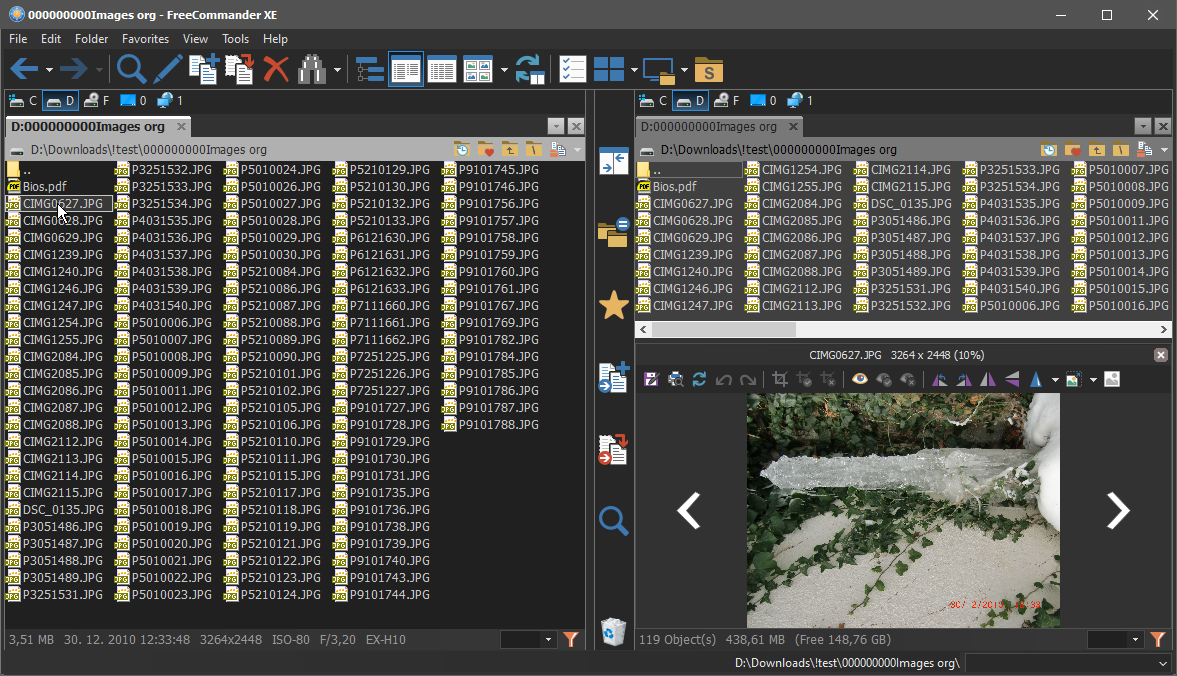Open recycle bin icon in middle bar

tap(613, 631)
